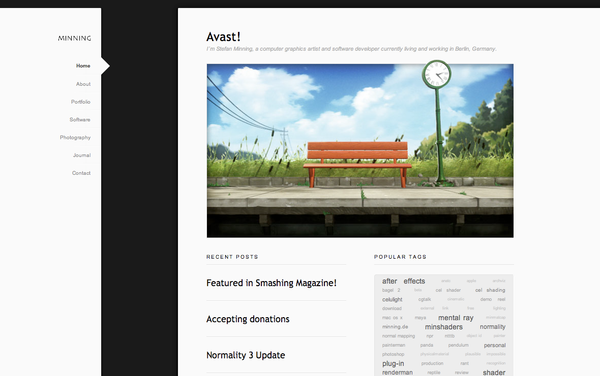Screen dimensions: 600x376
Task: Select the 'mental ray' tag
Action: point(456,318)
